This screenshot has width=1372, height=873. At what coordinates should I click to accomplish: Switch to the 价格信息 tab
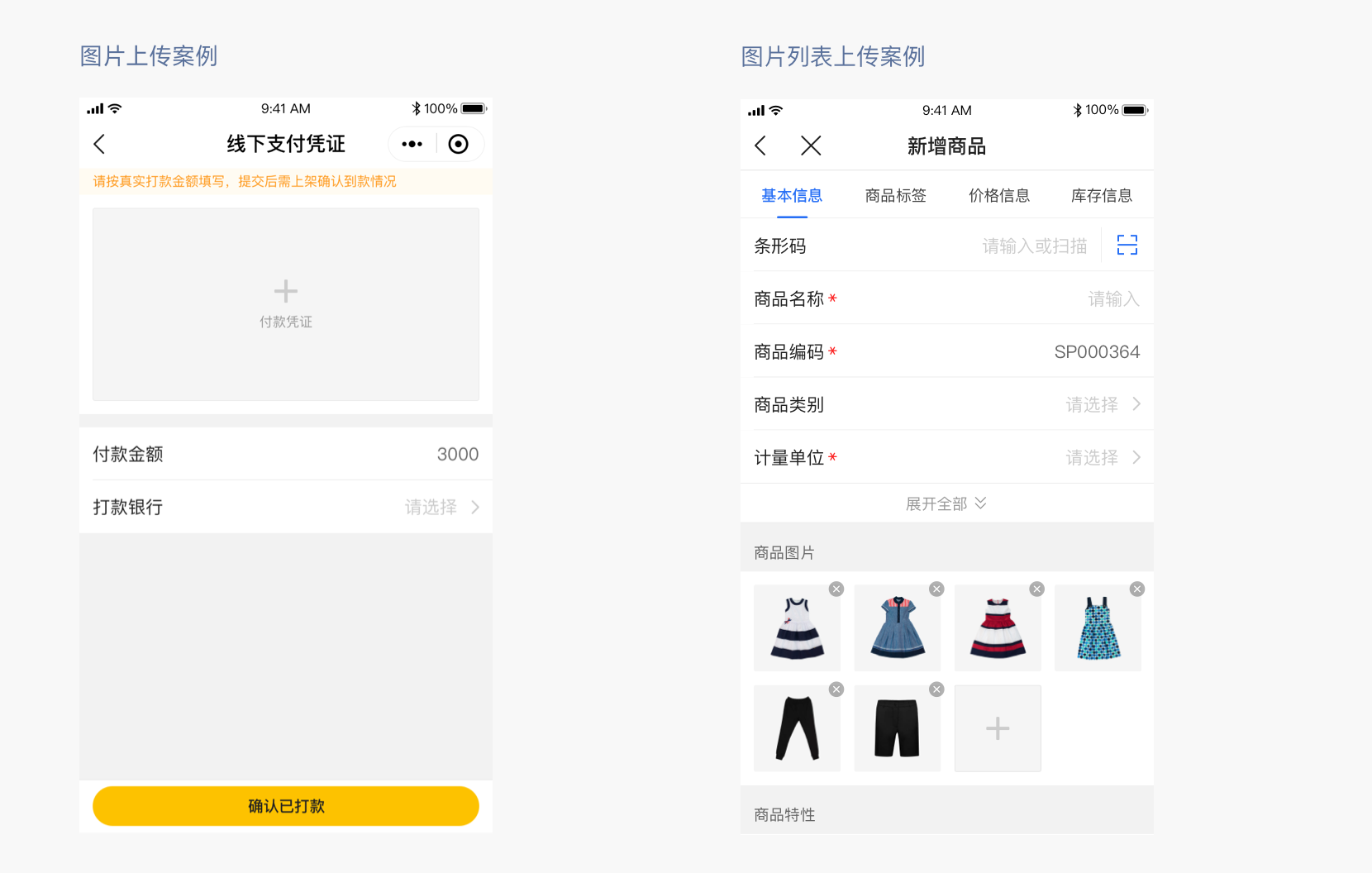coord(998,196)
